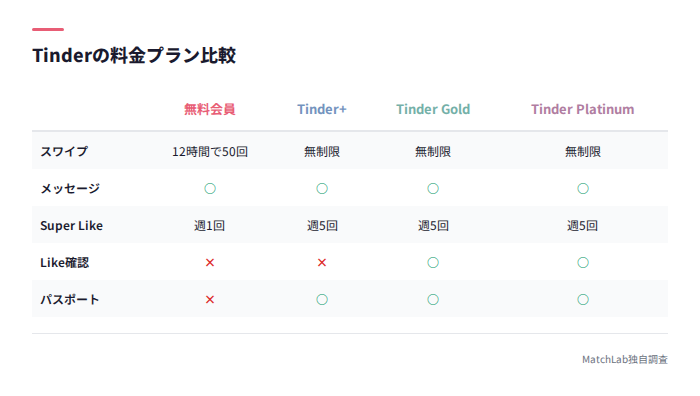Click 週5回 in the Tinder+ column
The width and height of the screenshot is (700, 396).
[x=322, y=225]
